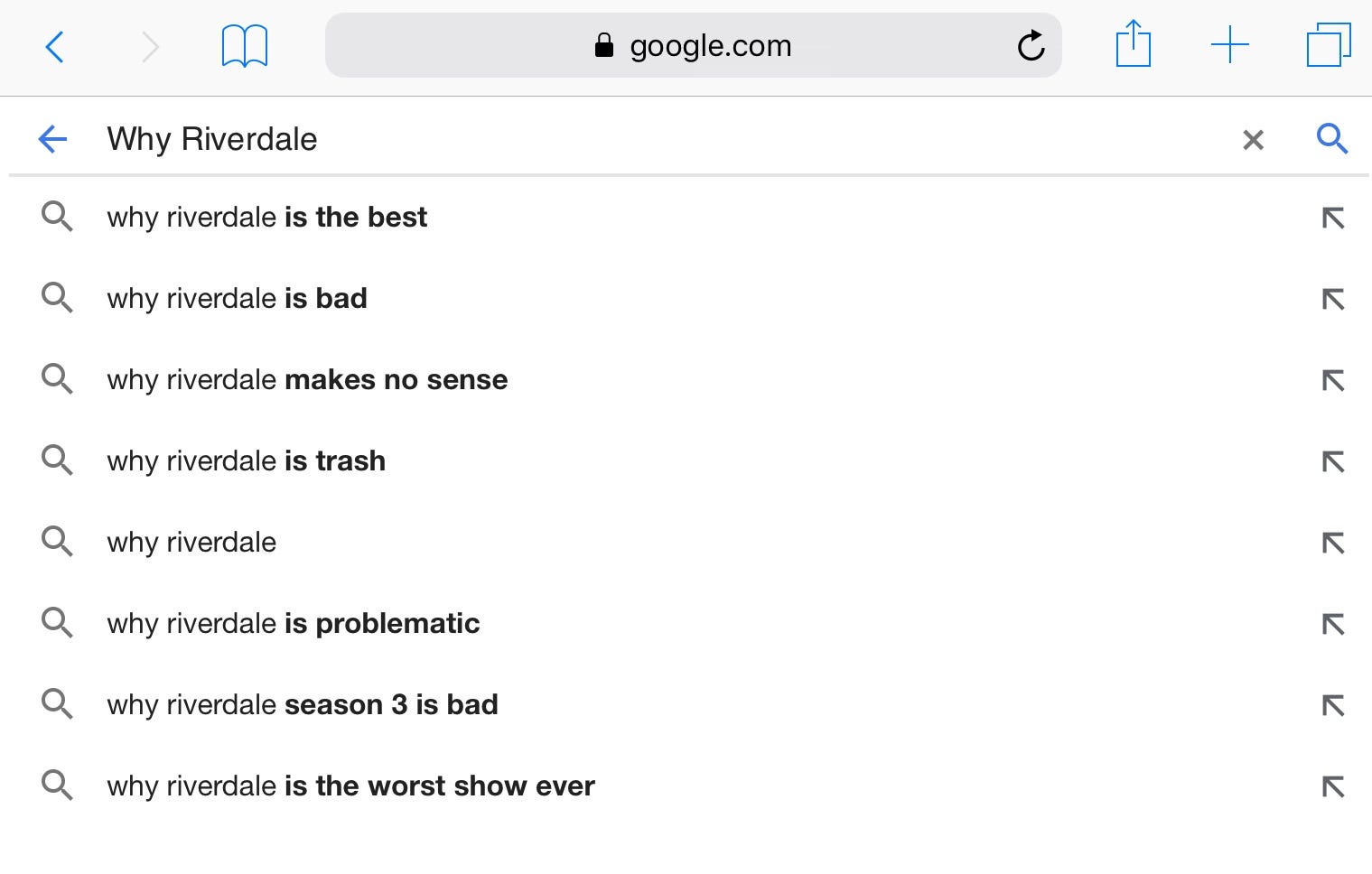Tap the disabled forward navigation chevron
1372x874 pixels.
tap(151, 46)
